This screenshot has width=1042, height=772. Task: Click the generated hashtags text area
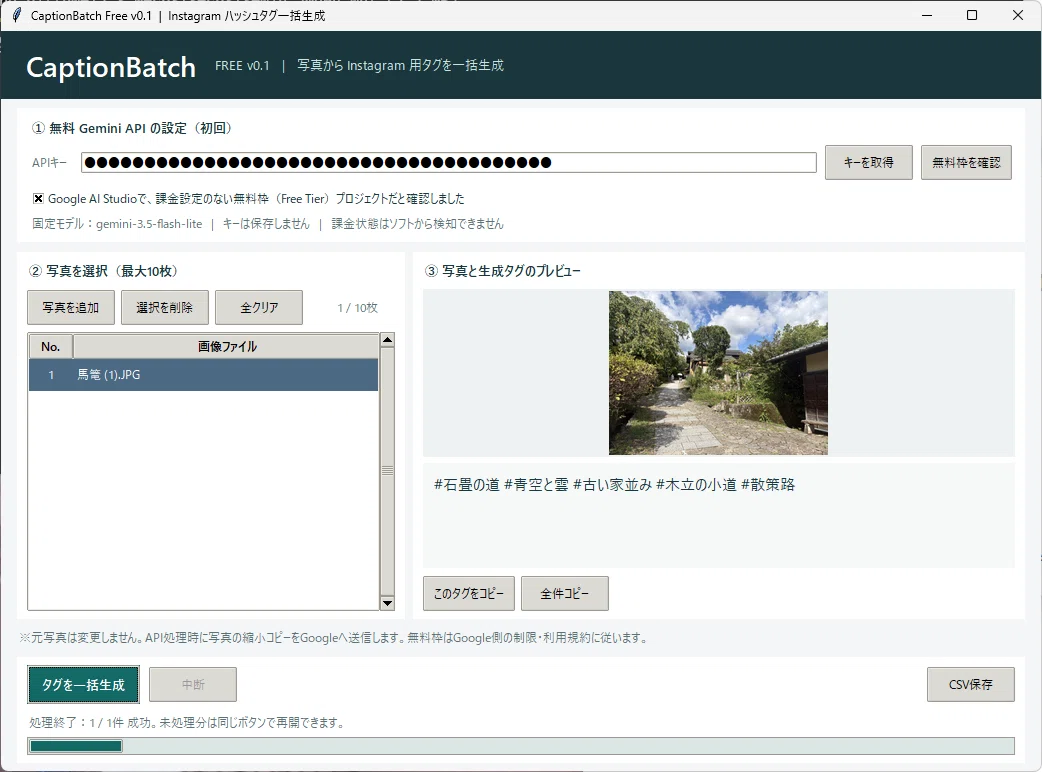pos(719,516)
